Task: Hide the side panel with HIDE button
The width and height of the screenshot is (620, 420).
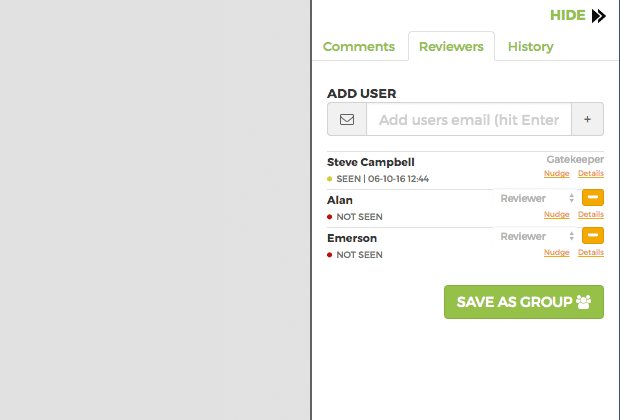Action: point(567,15)
